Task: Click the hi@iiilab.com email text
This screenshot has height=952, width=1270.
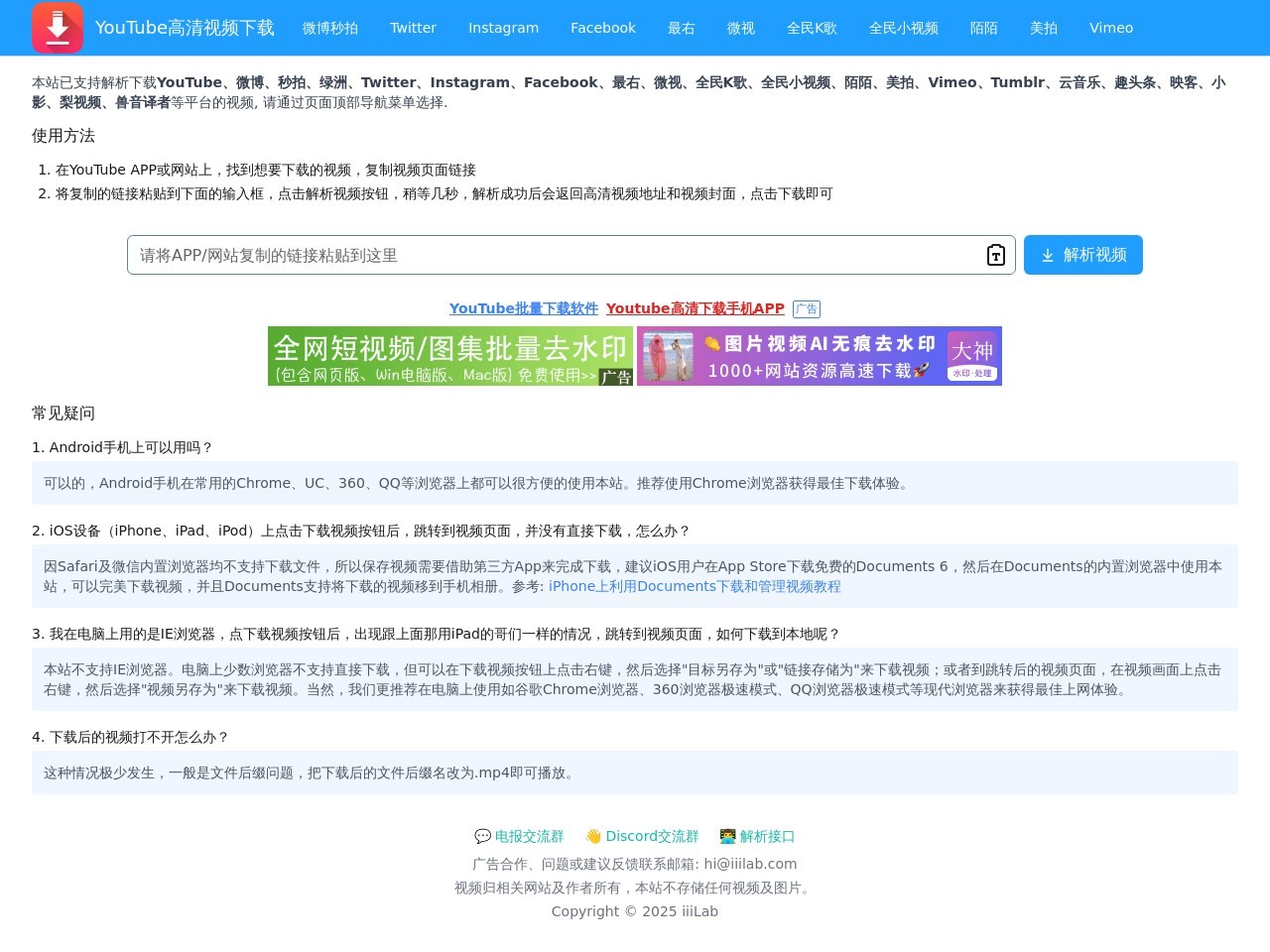Action: [750, 864]
